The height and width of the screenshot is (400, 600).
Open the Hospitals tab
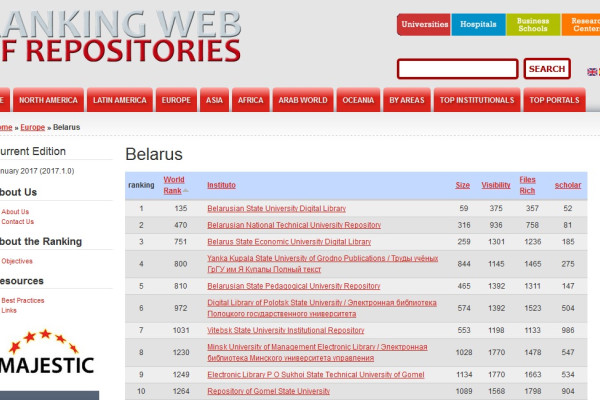point(478,24)
